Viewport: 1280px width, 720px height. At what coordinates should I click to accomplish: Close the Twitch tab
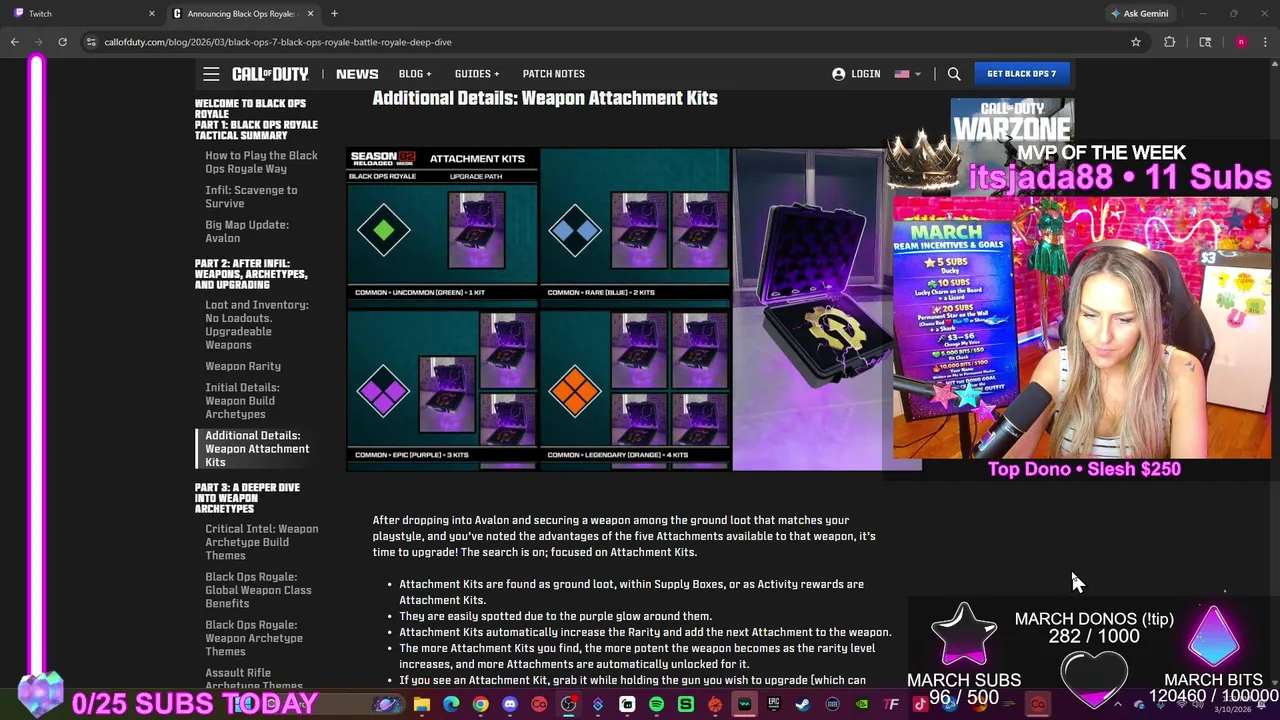[152, 14]
